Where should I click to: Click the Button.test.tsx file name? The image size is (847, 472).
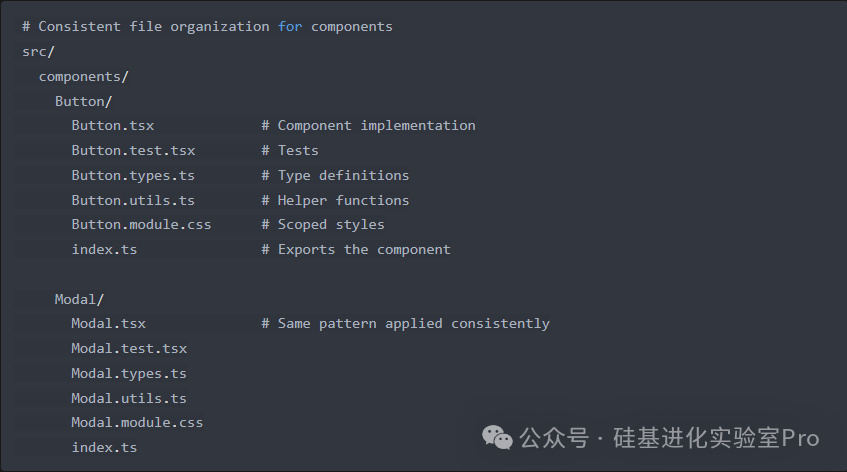tap(133, 150)
